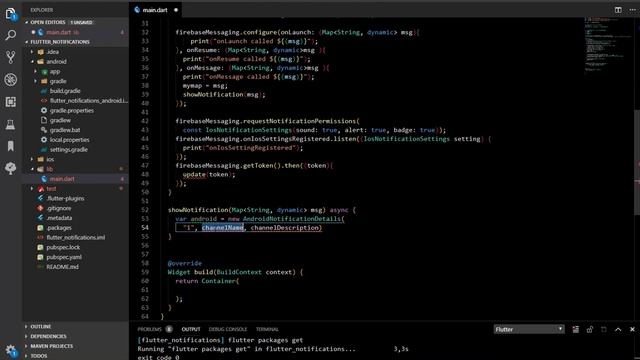640x360 pixels.
Task: Toggle the output scroll lock
Action: 590,329
